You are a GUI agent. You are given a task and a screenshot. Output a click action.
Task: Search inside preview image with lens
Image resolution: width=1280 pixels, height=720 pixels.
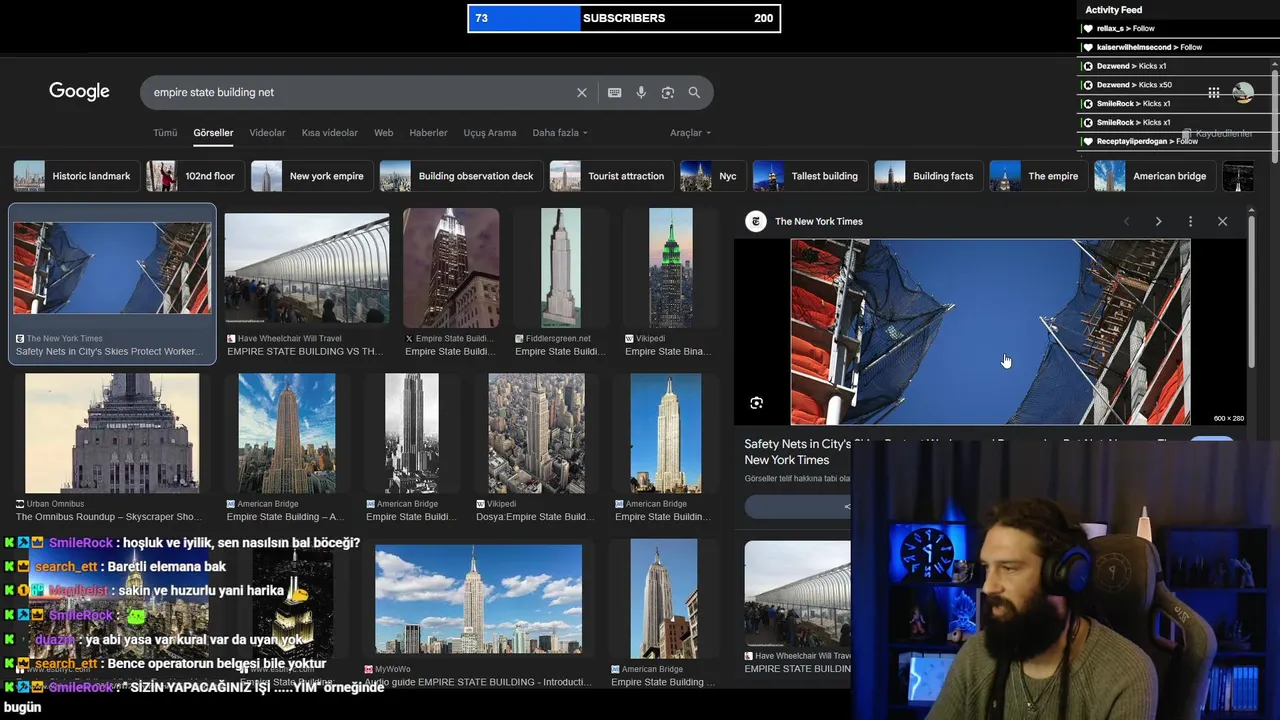tap(757, 403)
